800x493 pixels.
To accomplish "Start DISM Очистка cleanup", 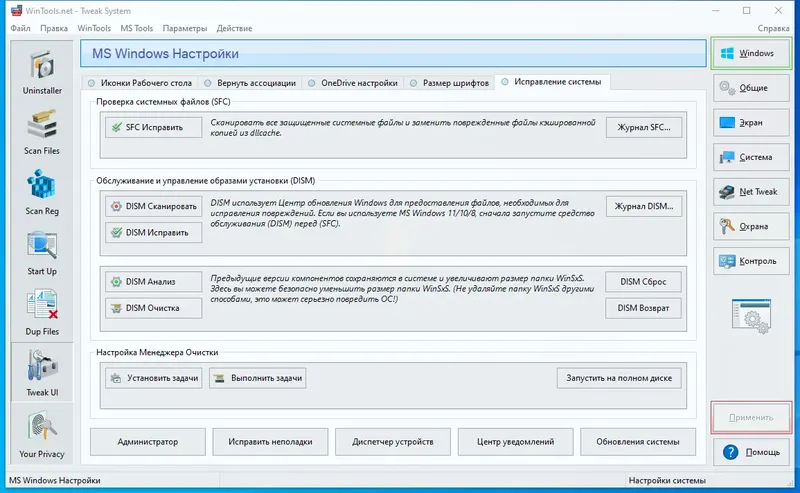I will click(x=154, y=308).
